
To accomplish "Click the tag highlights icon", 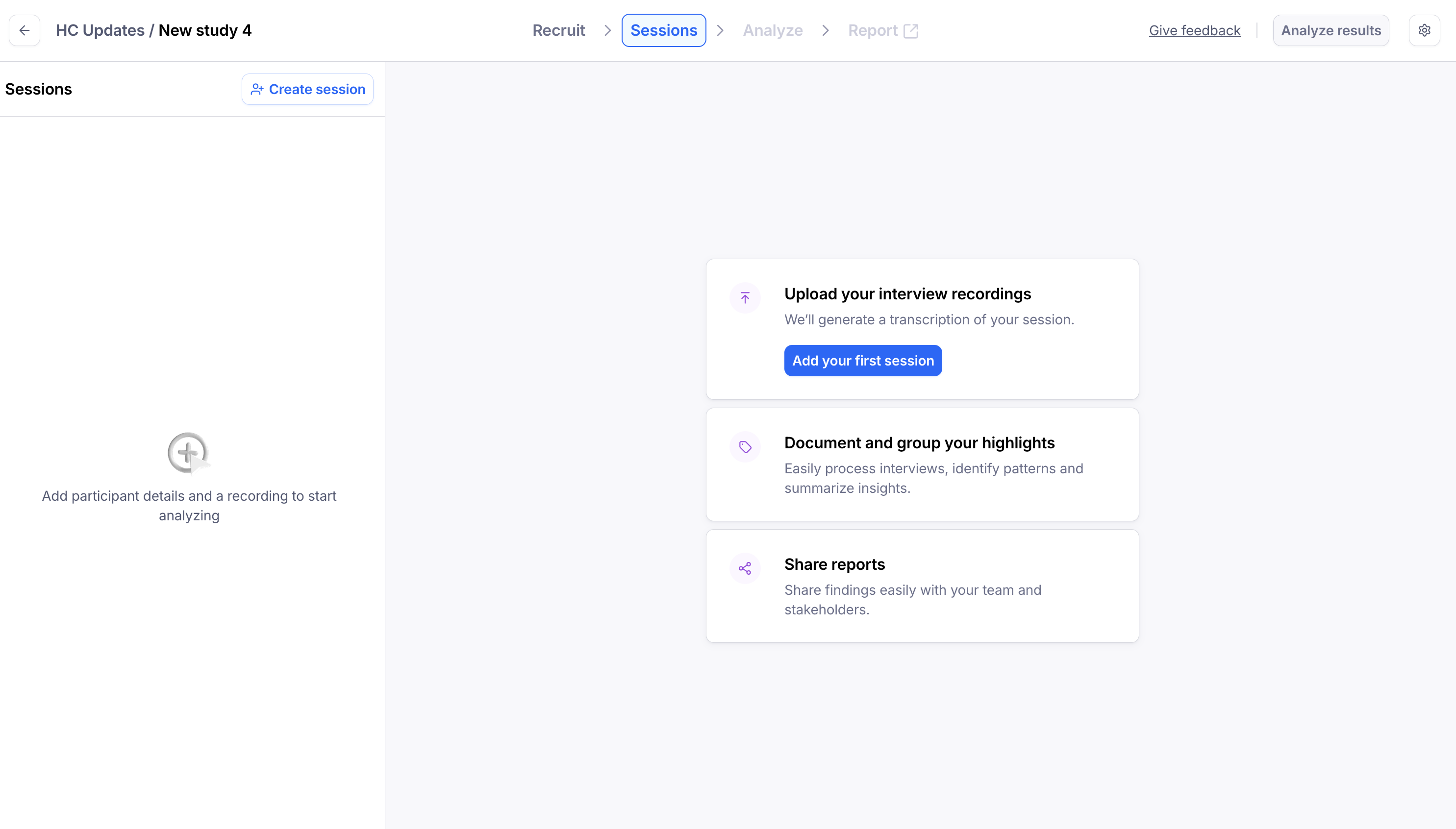I will (x=745, y=447).
